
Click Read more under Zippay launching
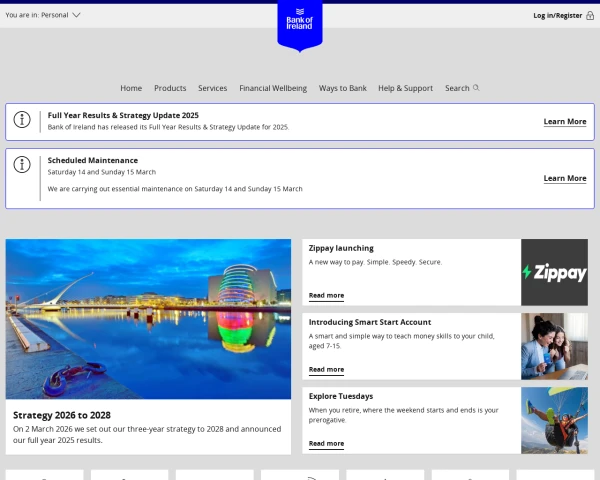pyautogui.click(x=326, y=296)
